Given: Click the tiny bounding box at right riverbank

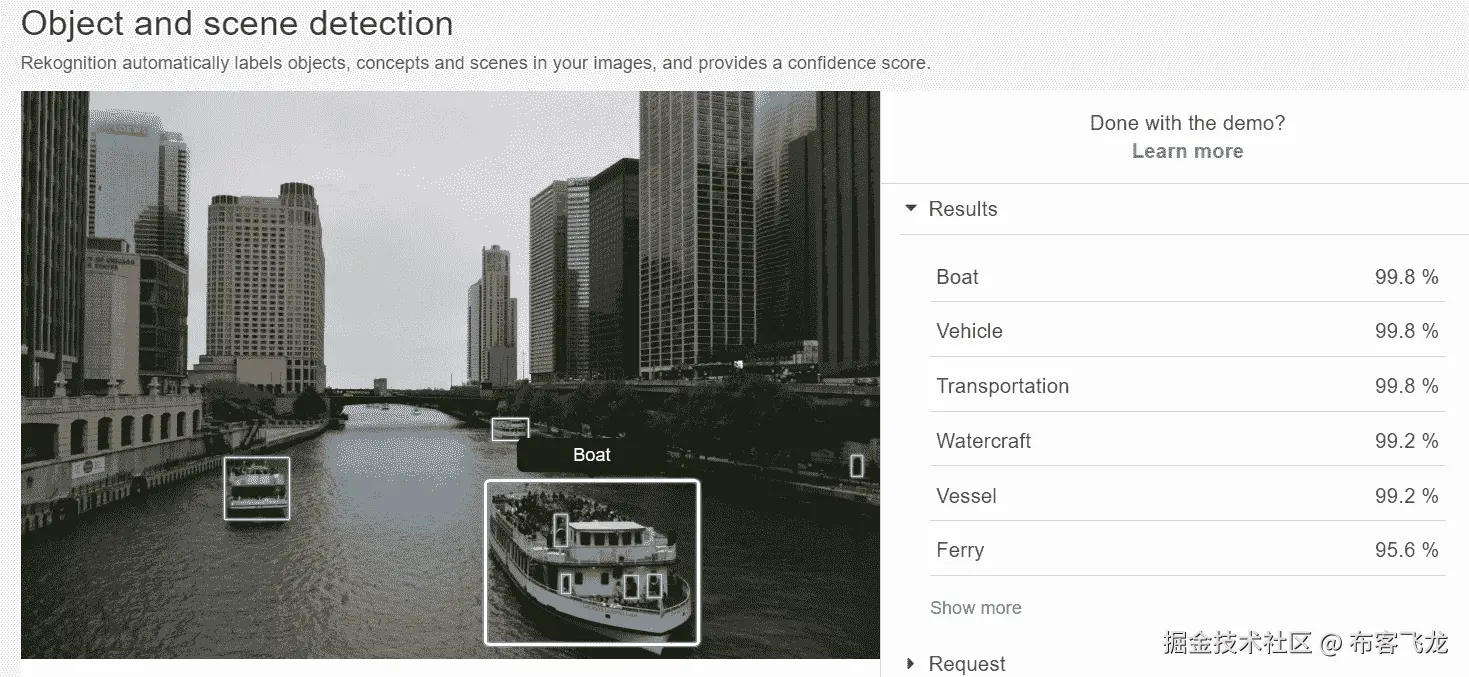Looking at the screenshot, I should click(856, 466).
